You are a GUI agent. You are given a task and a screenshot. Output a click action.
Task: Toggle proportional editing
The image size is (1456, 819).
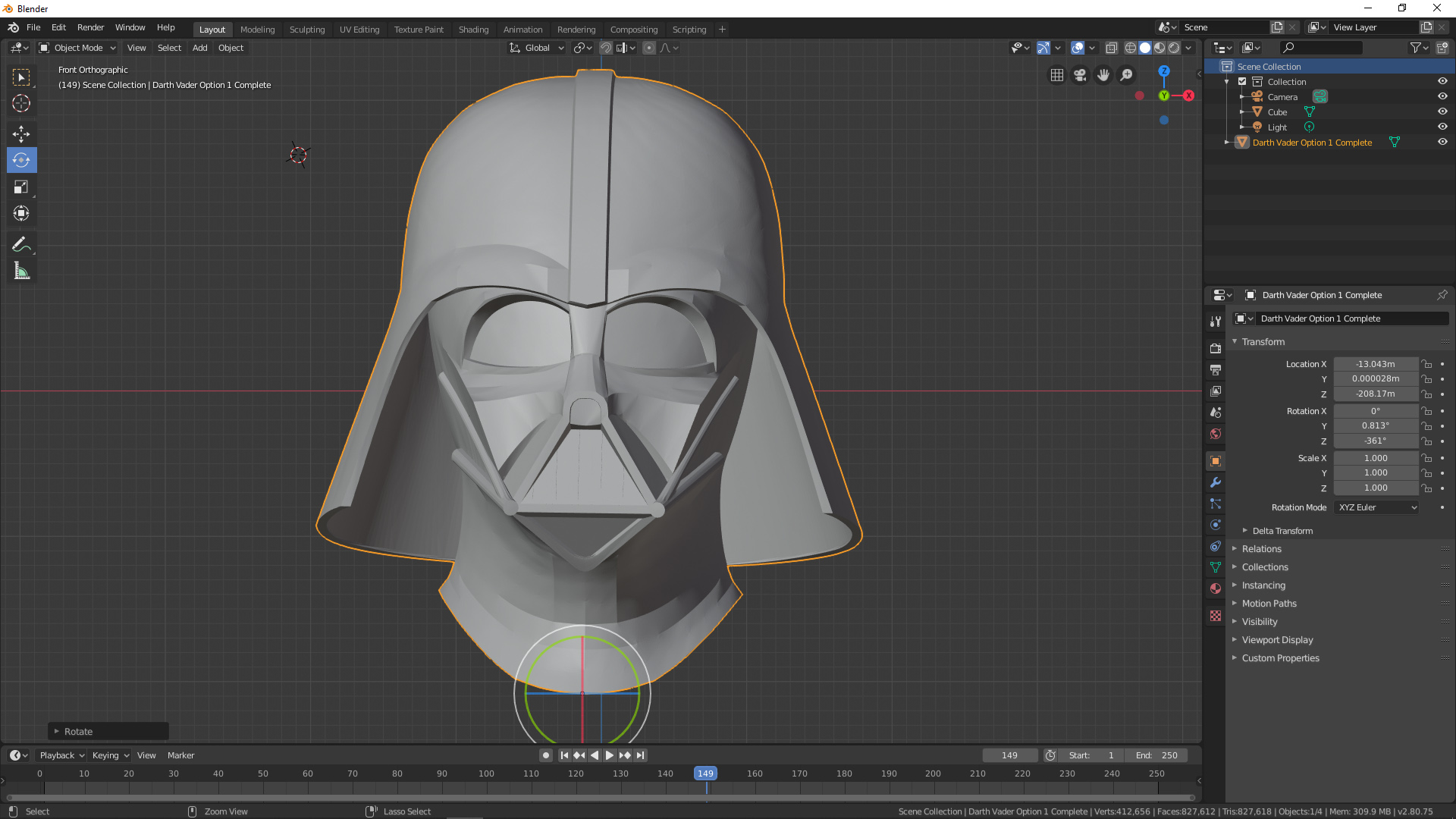649,48
